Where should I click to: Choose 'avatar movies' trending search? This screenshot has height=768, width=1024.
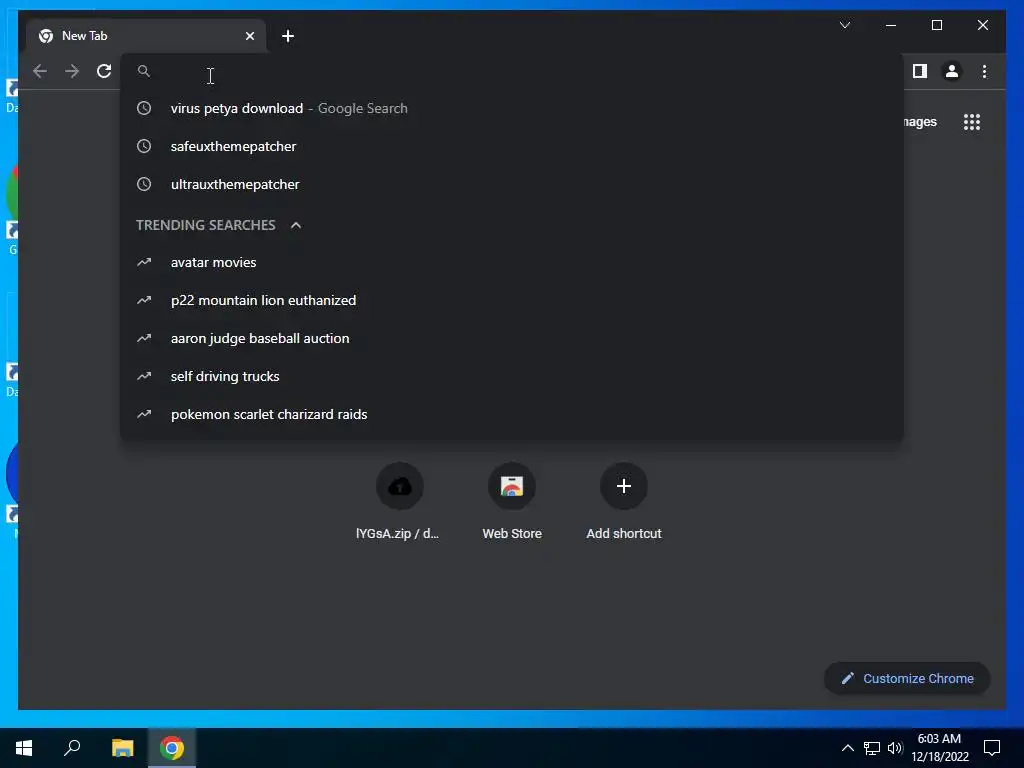click(512, 263)
